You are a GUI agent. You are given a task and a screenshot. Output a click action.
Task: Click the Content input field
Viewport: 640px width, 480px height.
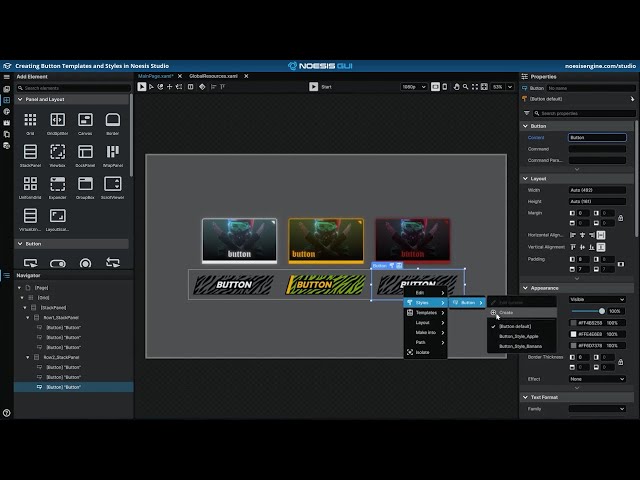(597, 138)
